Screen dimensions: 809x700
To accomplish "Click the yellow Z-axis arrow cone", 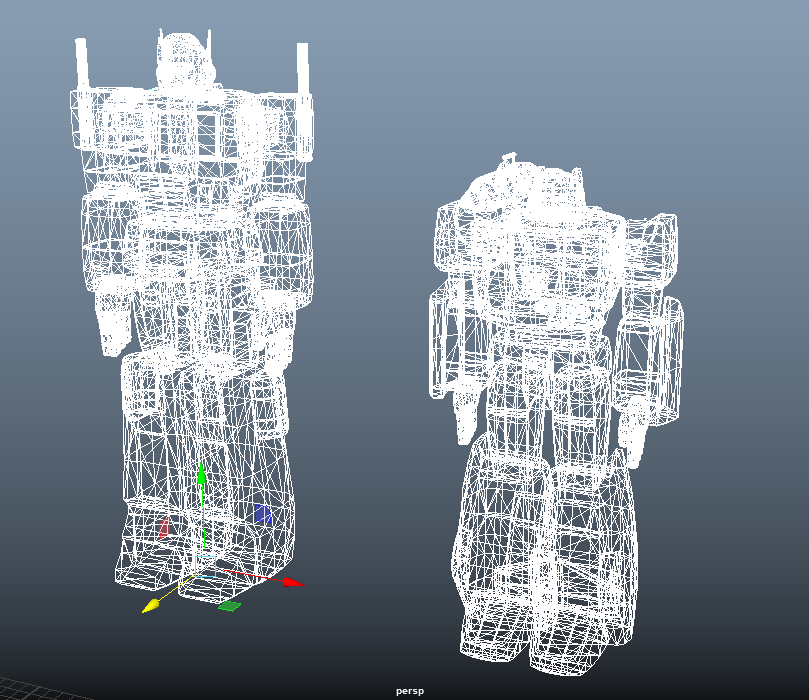I will (x=151, y=605).
